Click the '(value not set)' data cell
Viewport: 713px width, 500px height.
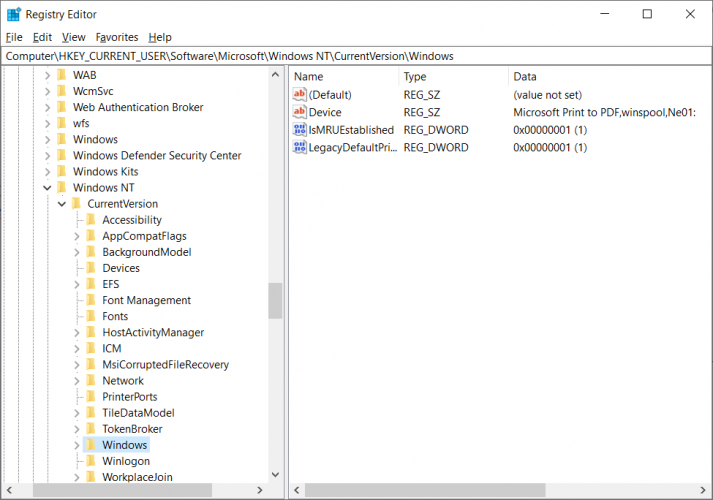click(x=547, y=95)
